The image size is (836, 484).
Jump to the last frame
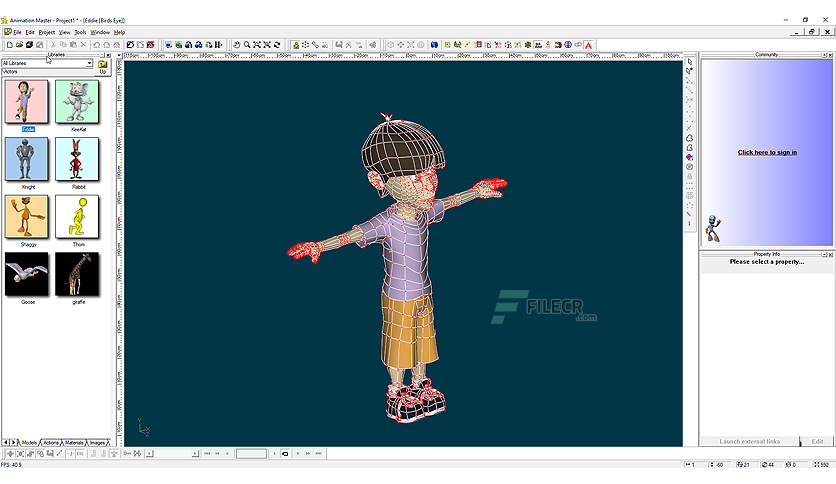318,454
